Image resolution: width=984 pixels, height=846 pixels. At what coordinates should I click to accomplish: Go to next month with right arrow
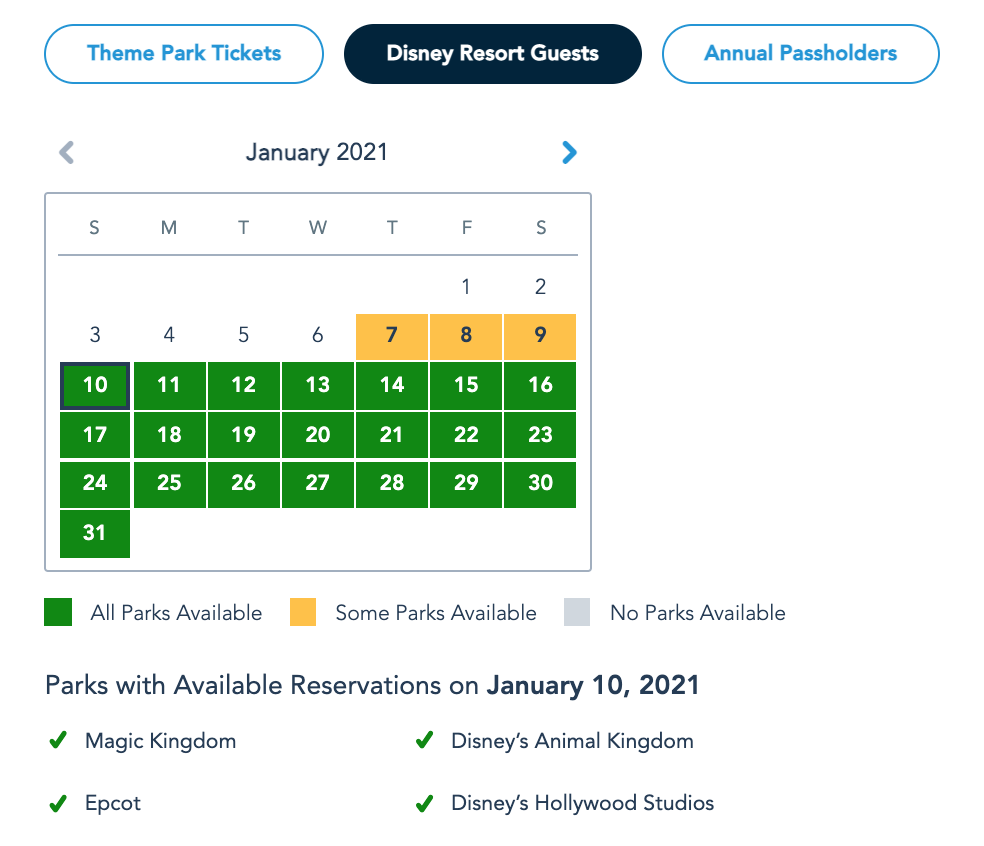[569, 152]
